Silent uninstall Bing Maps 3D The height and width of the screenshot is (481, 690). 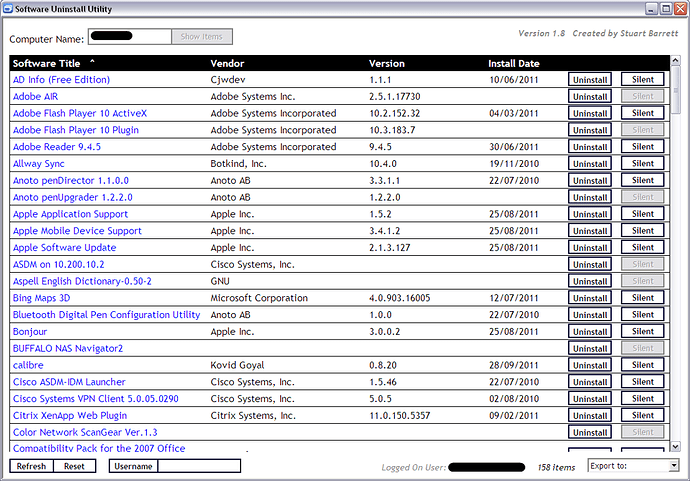pos(642,298)
